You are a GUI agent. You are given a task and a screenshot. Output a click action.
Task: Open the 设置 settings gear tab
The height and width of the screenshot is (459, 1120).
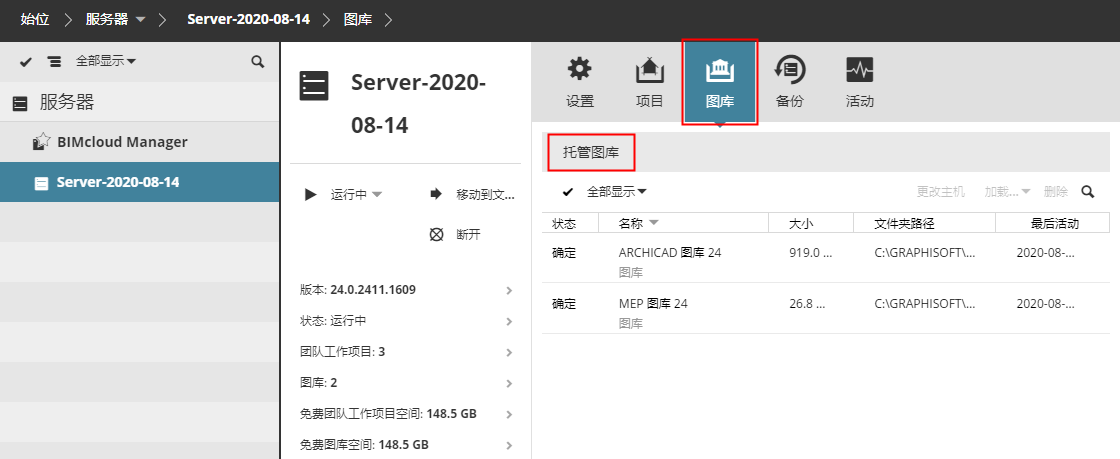tap(579, 83)
